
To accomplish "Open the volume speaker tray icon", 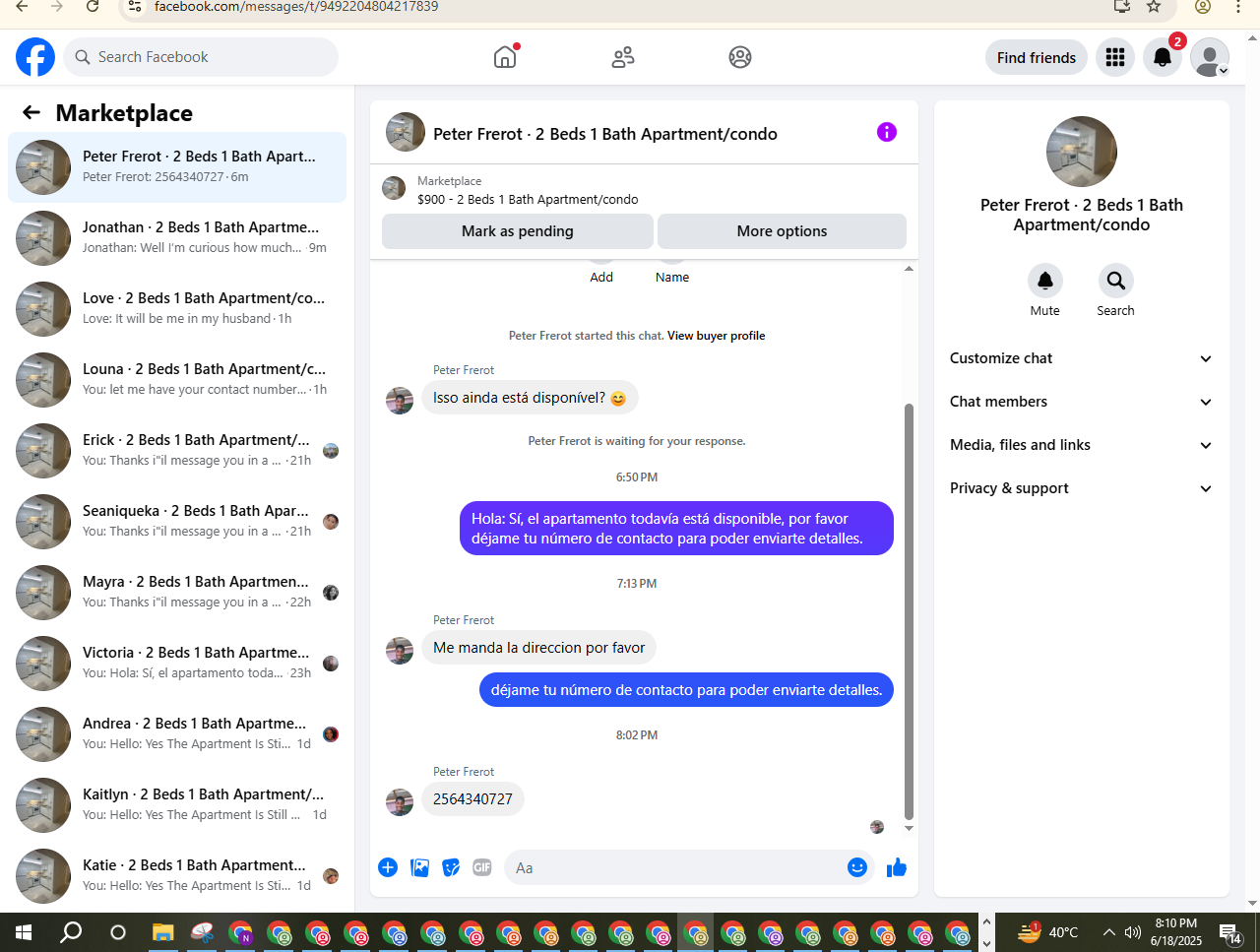I will 1133,932.
